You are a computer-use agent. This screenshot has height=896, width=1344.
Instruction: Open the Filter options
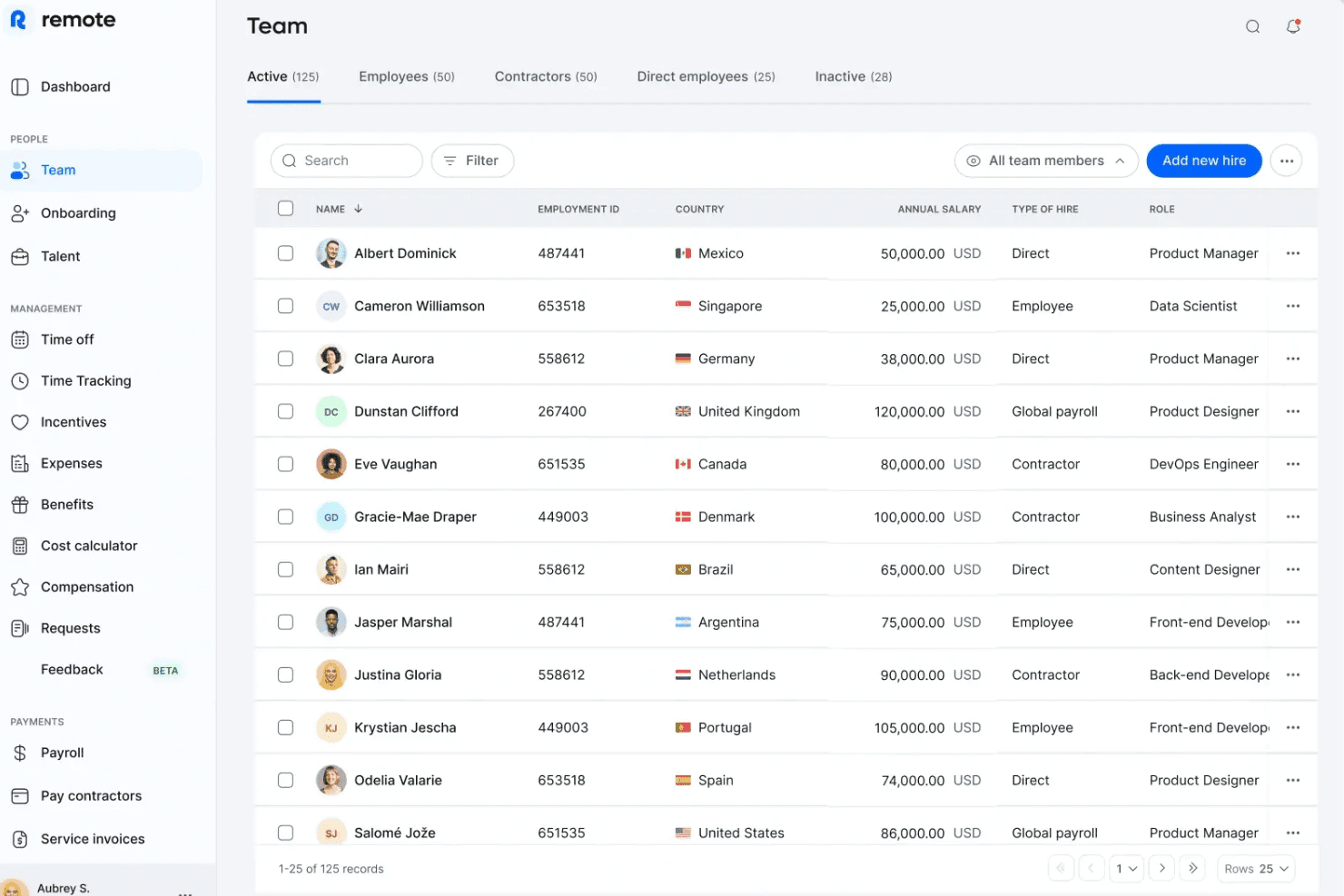coord(472,161)
